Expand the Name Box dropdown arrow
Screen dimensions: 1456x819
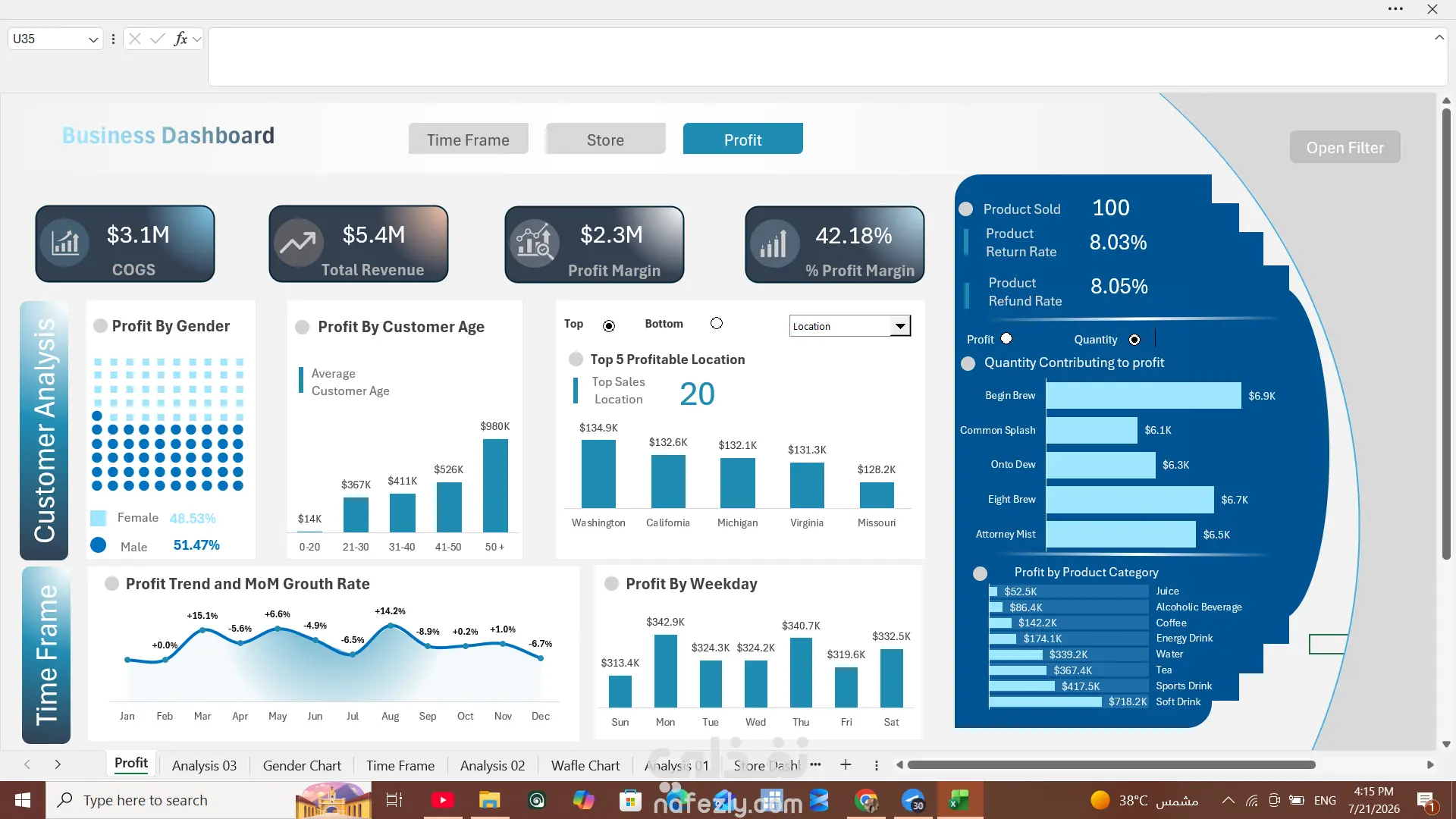[93, 39]
